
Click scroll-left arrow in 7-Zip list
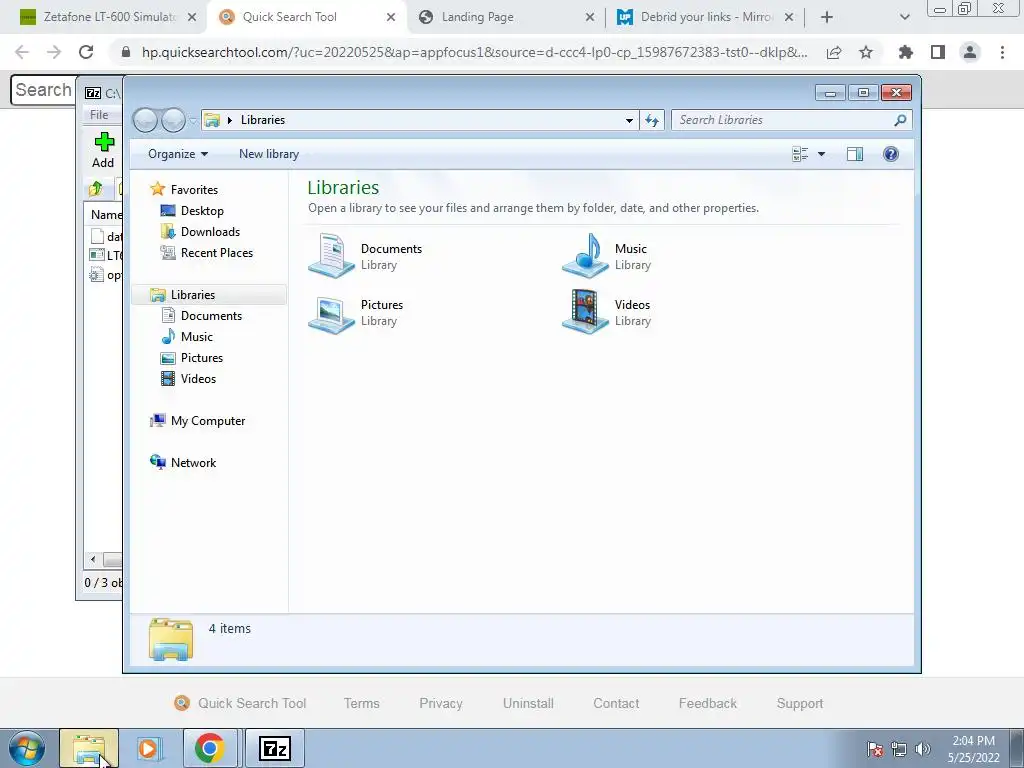(93, 560)
